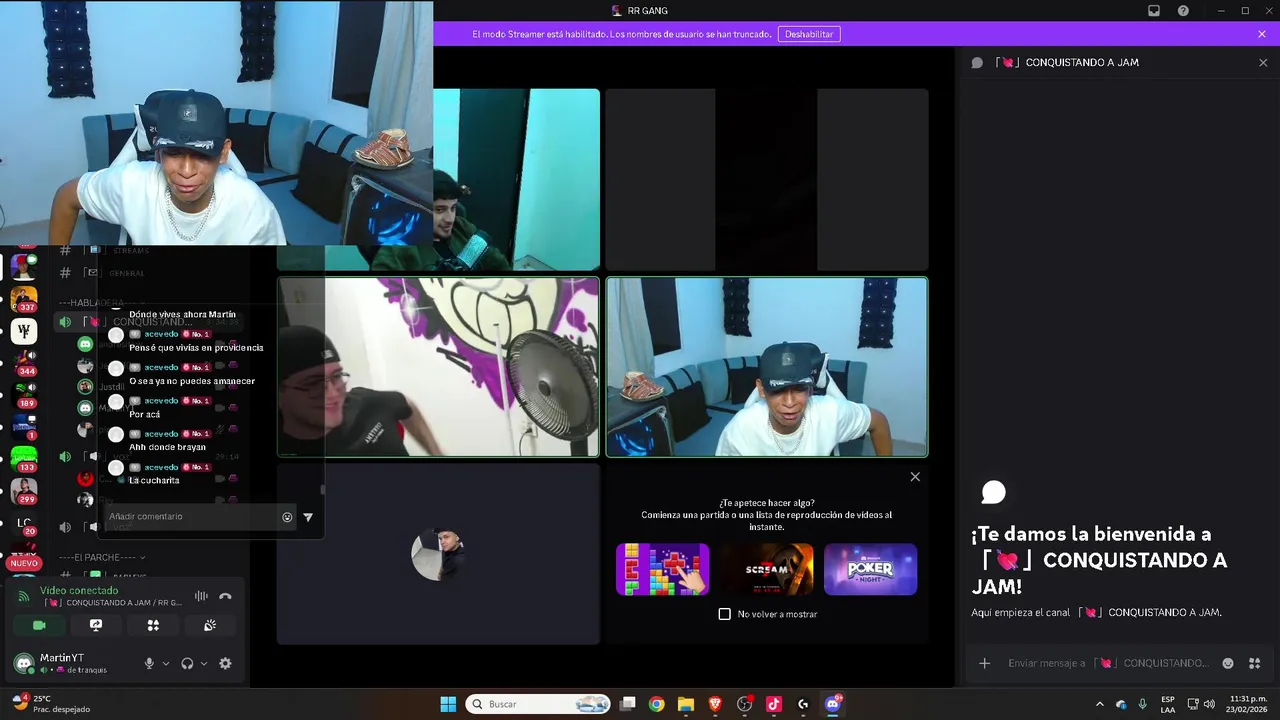
Task: Deafen audio with headphones icon
Action: pos(187,663)
